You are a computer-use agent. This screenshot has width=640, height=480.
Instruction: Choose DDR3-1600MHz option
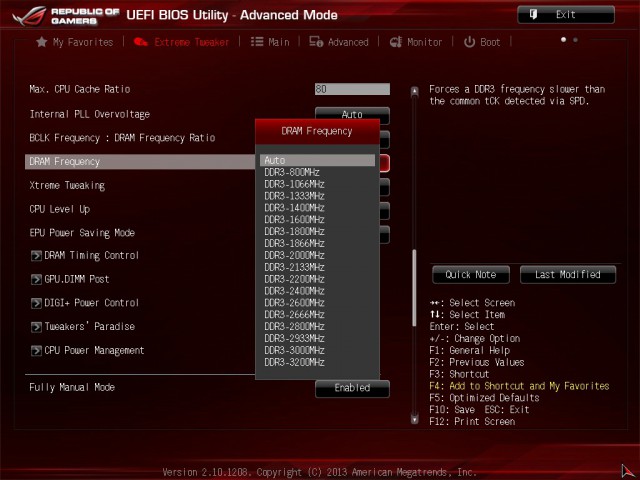point(317,220)
